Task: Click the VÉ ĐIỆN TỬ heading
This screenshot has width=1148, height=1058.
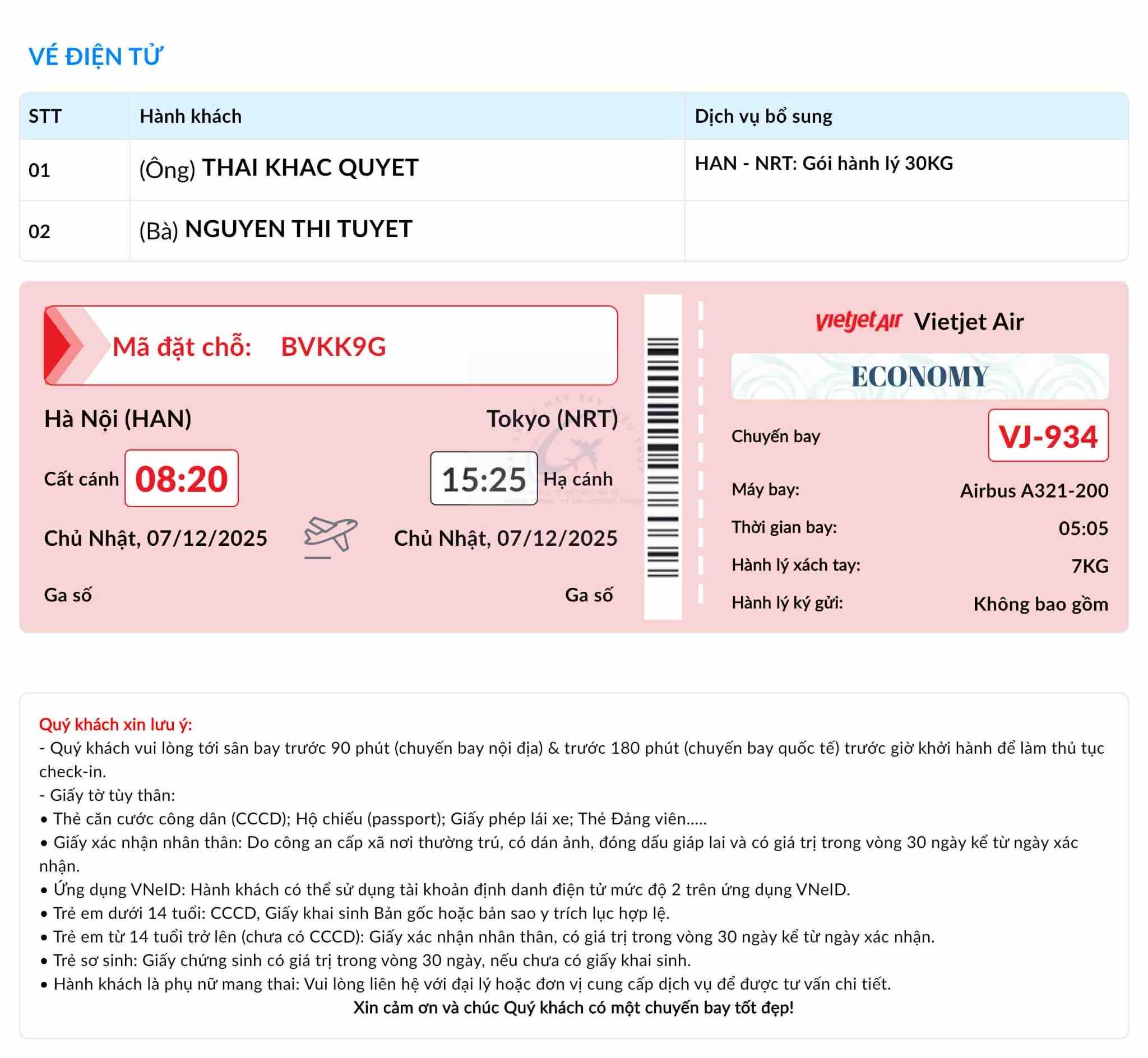Action: (x=96, y=56)
